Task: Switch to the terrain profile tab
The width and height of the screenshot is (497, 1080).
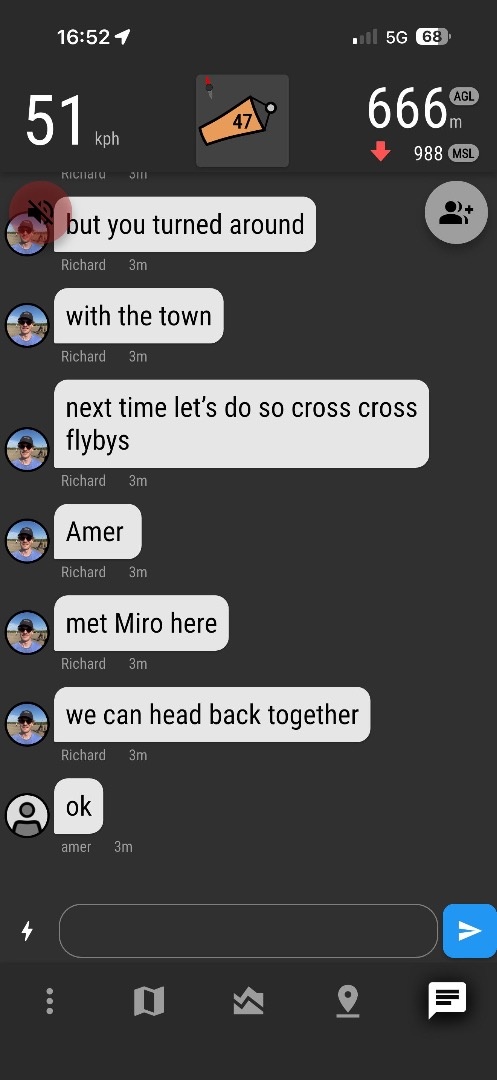Action: 248,1001
